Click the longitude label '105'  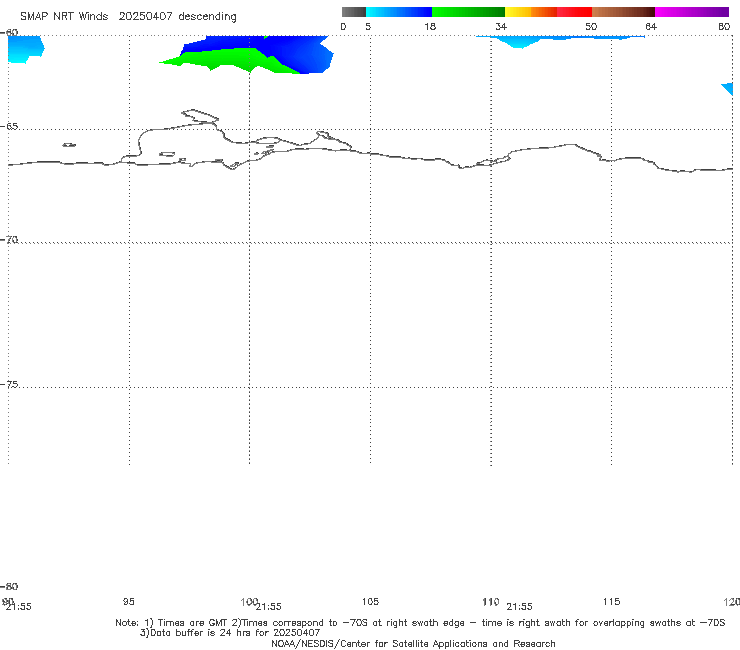[x=370, y=601]
